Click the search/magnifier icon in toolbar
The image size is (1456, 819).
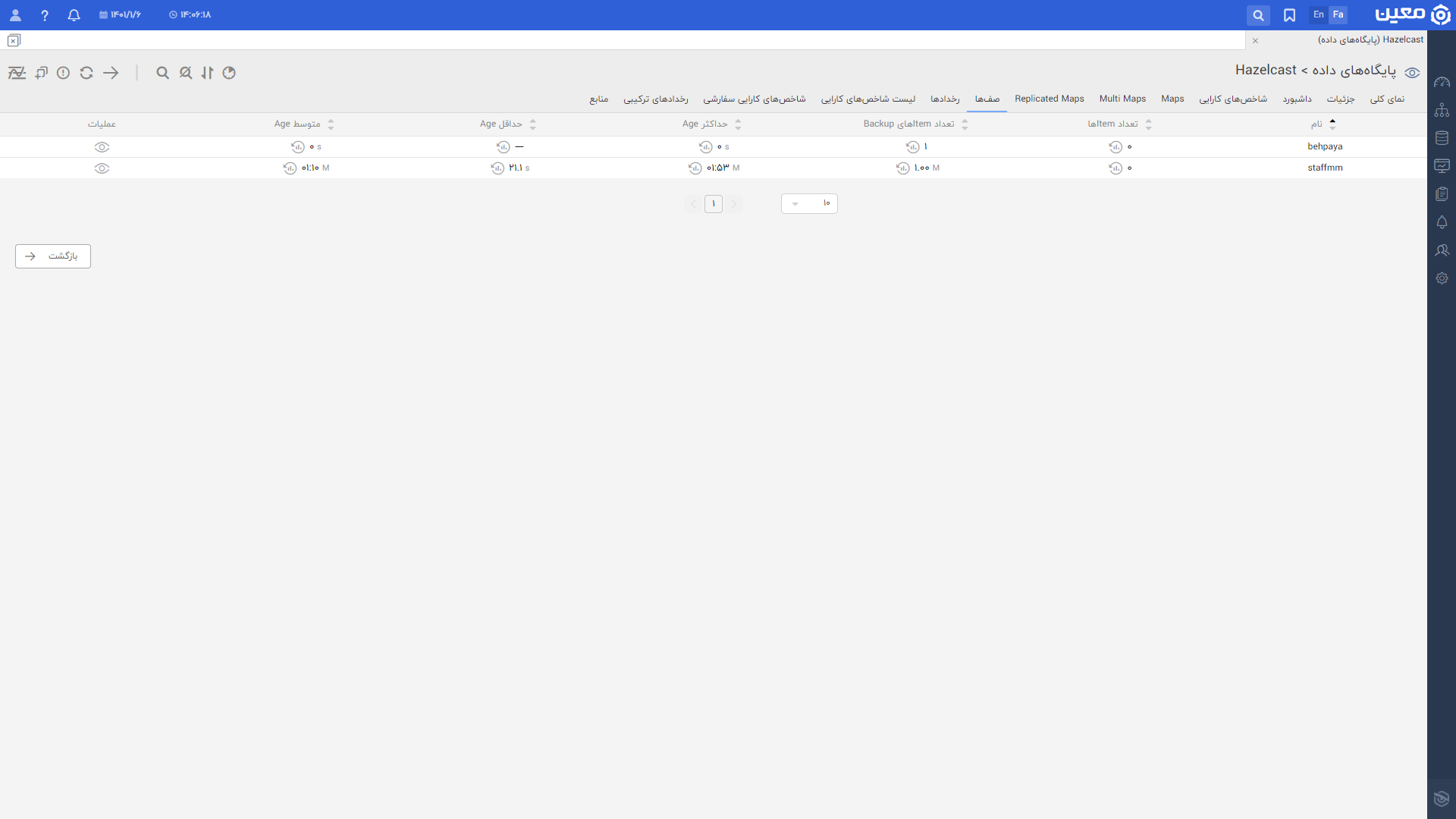[x=163, y=73]
